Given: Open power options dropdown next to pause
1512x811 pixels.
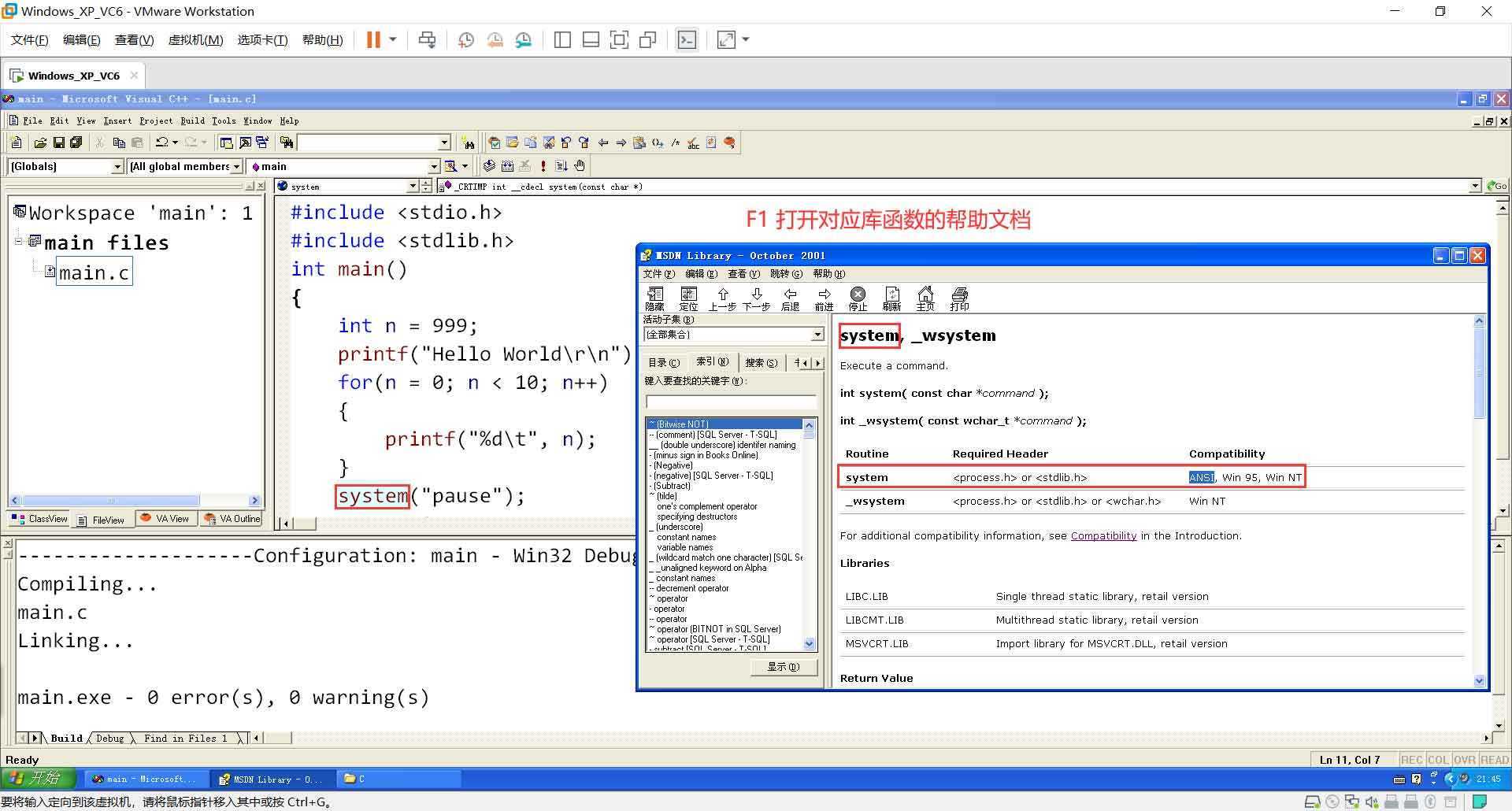Looking at the screenshot, I should (x=392, y=40).
